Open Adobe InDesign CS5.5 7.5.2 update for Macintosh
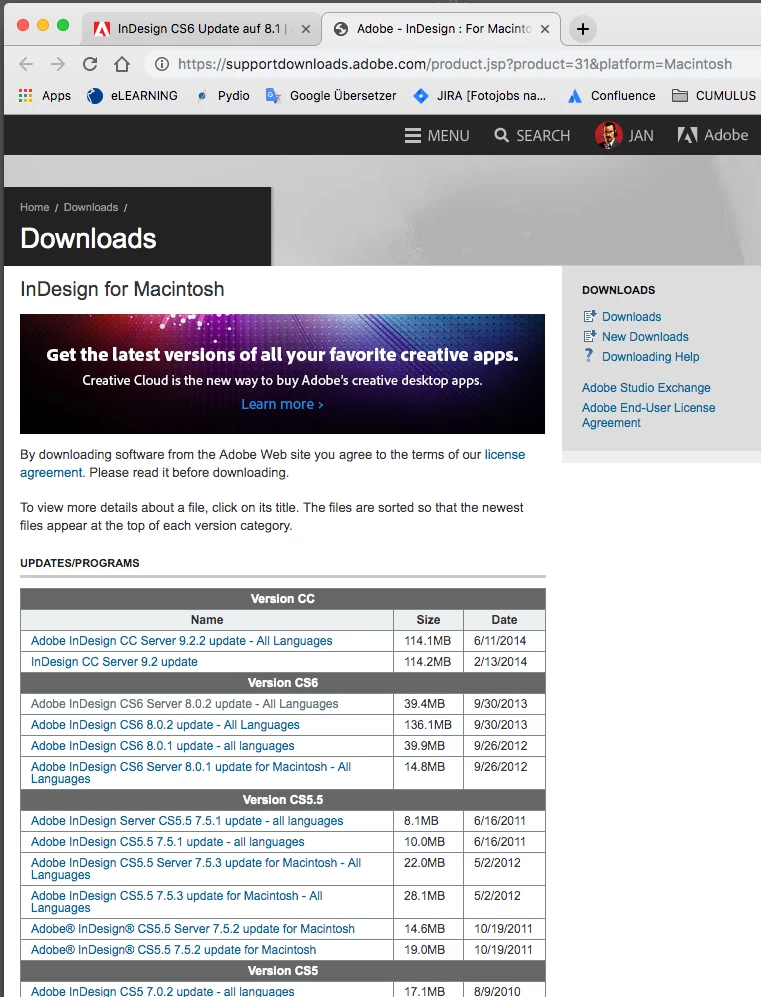761x997 pixels. point(173,950)
